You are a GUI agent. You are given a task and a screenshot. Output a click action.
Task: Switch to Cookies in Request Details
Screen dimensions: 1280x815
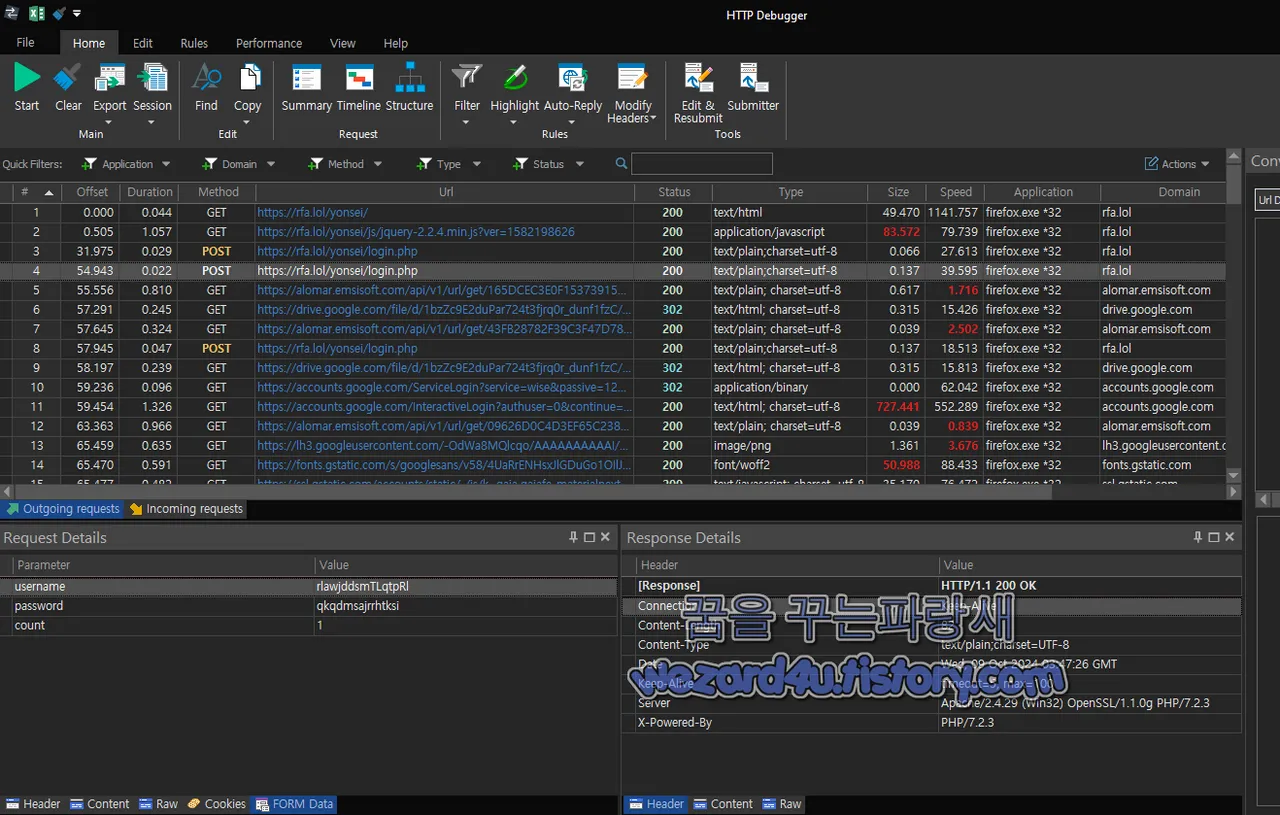click(217, 803)
